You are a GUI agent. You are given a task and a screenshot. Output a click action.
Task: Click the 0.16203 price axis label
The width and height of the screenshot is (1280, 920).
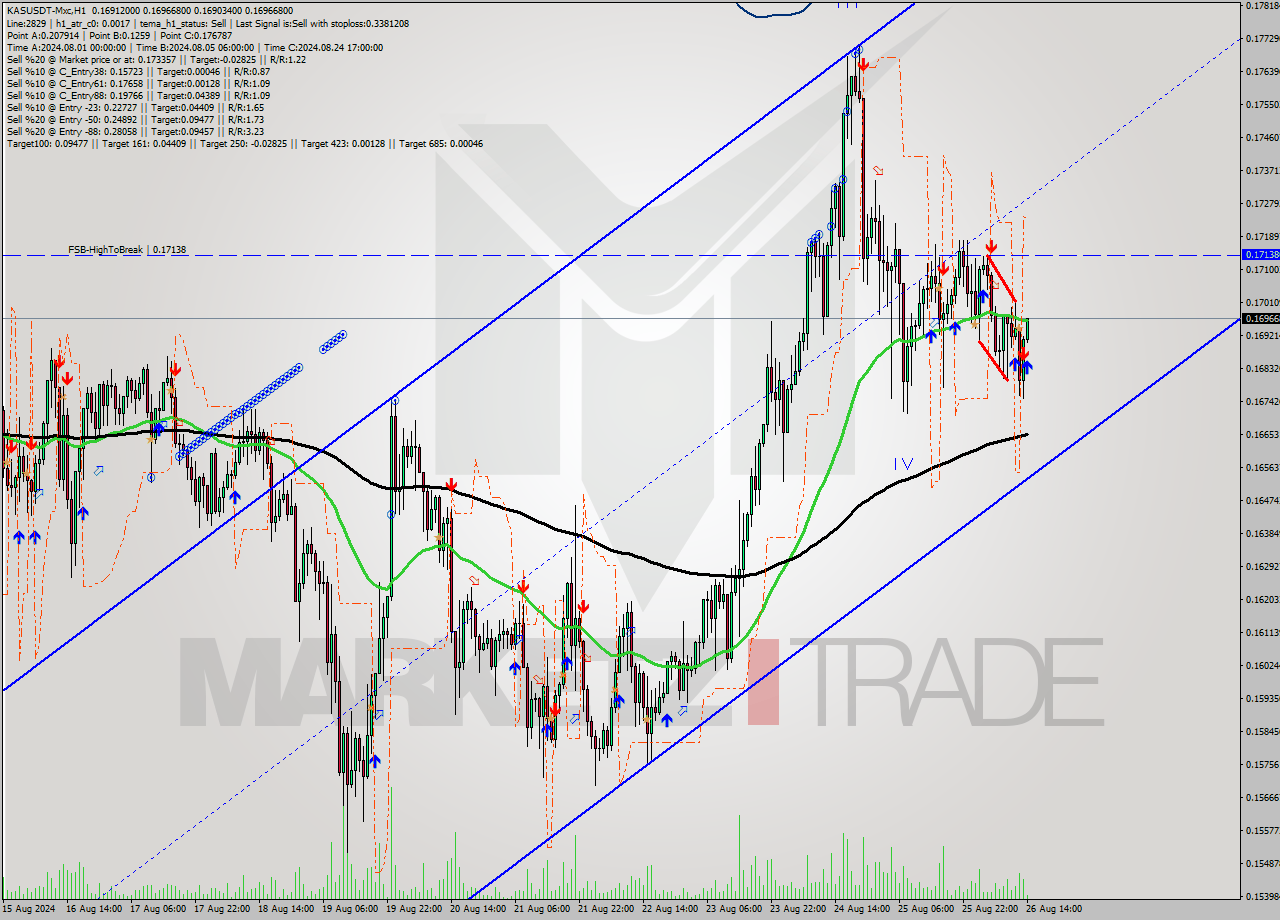pyautogui.click(x=1263, y=600)
